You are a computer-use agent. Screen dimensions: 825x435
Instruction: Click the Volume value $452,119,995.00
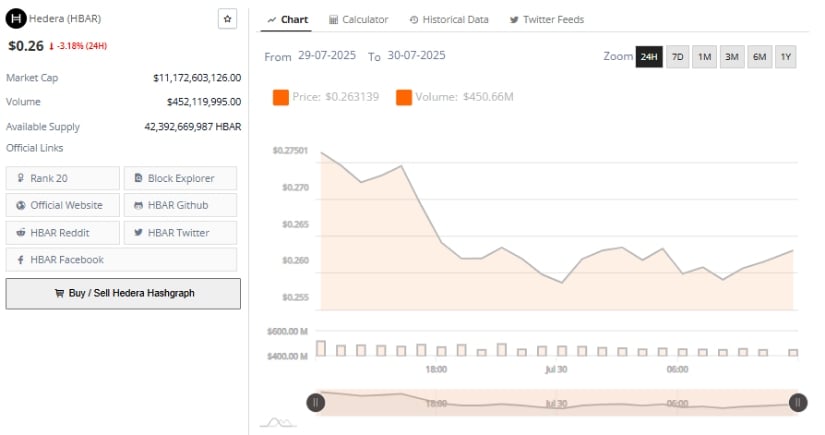[x=204, y=102]
